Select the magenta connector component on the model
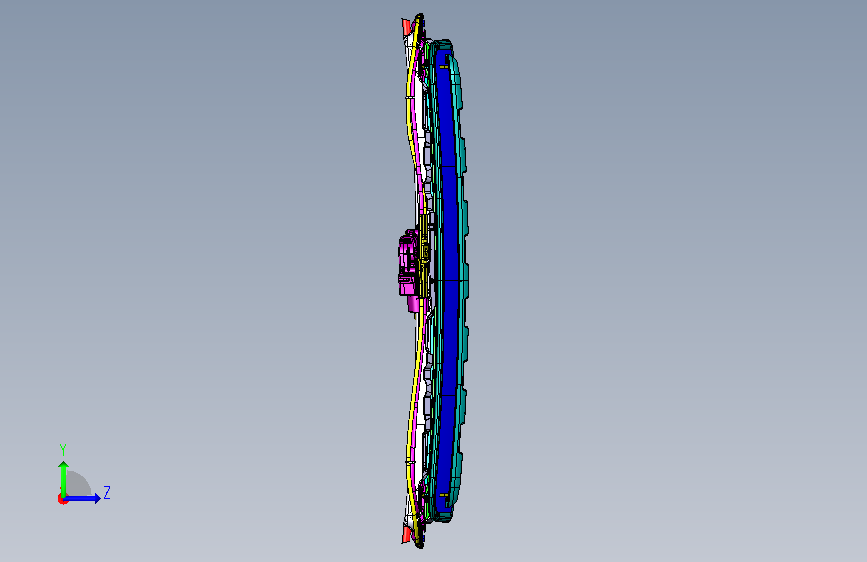 (409, 270)
